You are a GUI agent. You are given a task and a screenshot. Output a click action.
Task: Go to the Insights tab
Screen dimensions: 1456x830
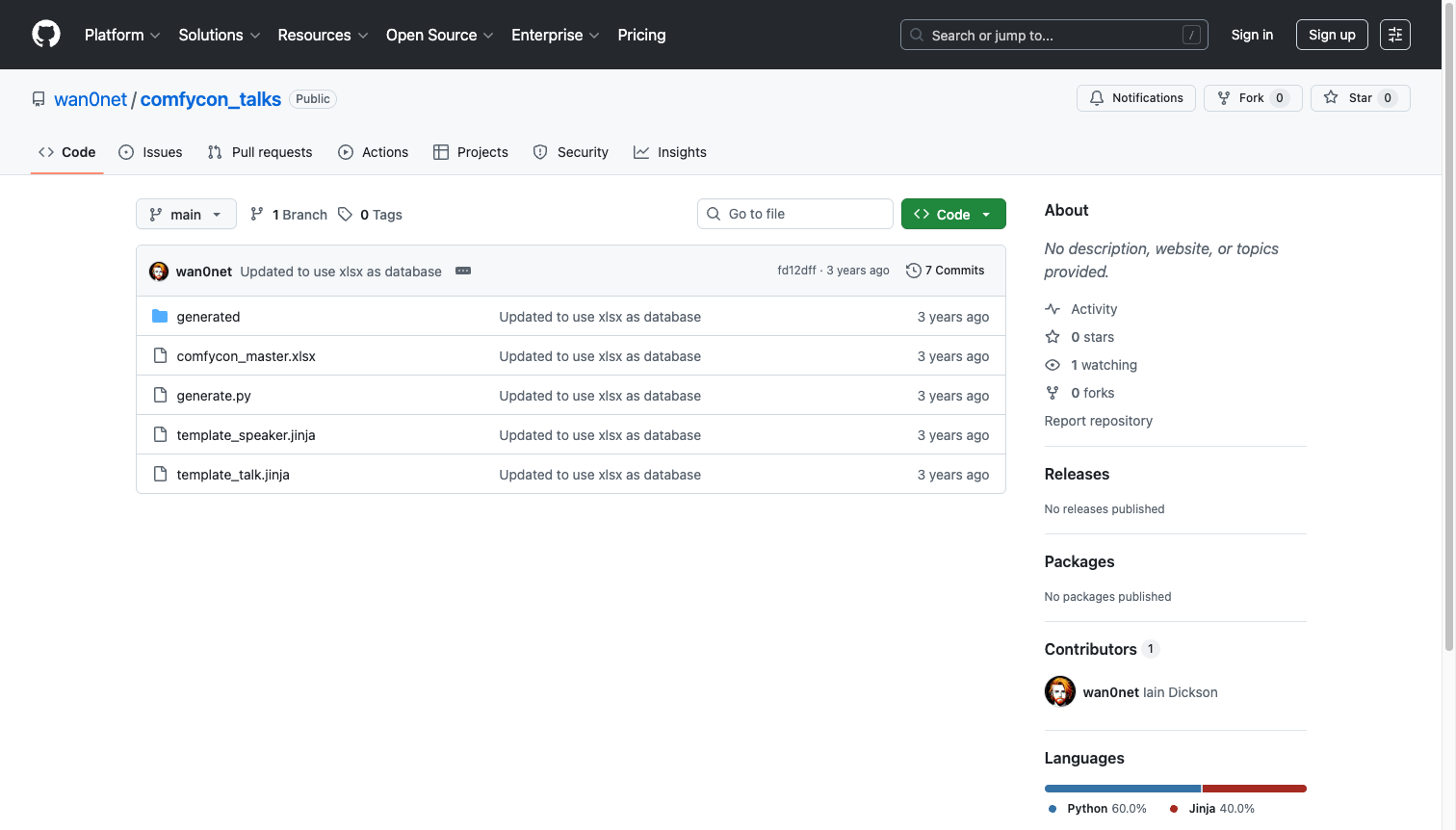[670, 152]
